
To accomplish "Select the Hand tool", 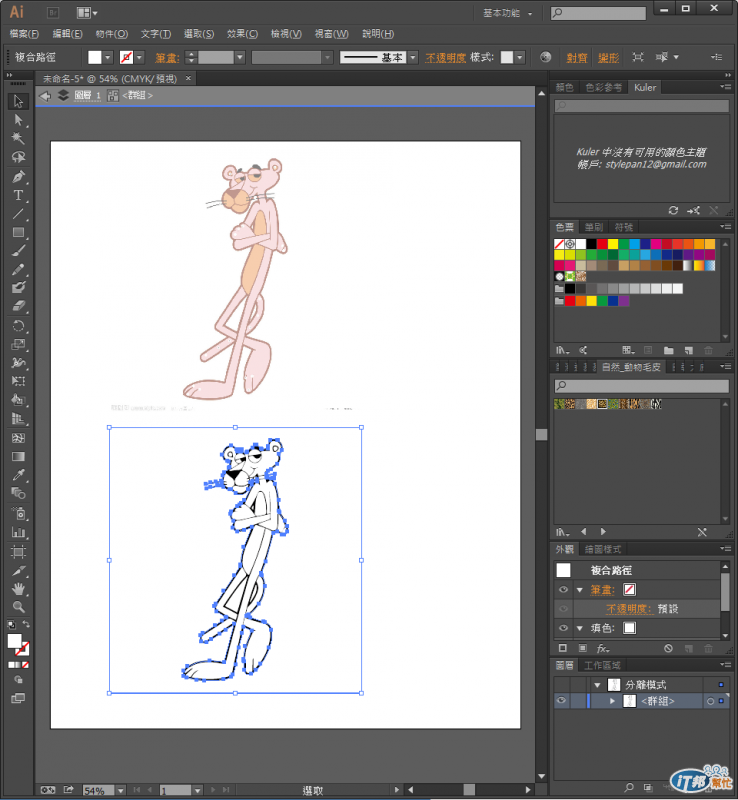I will (18, 589).
